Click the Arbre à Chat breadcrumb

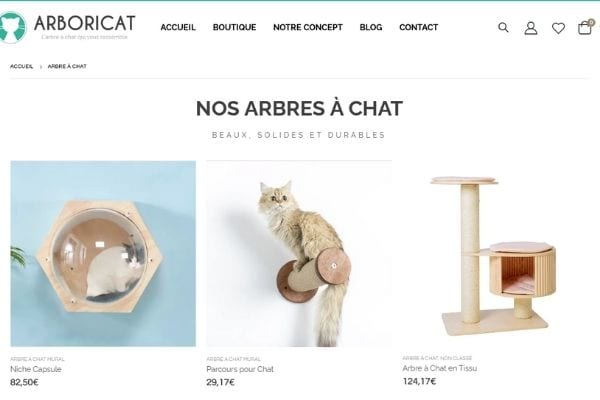pyautogui.click(x=67, y=66)
